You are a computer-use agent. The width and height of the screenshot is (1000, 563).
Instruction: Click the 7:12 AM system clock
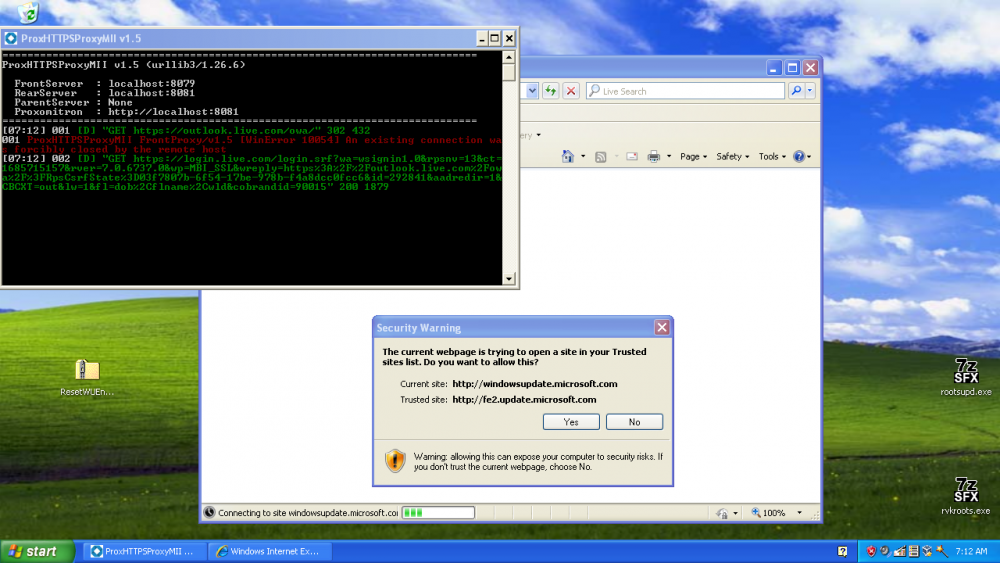(x=972, y=552)
